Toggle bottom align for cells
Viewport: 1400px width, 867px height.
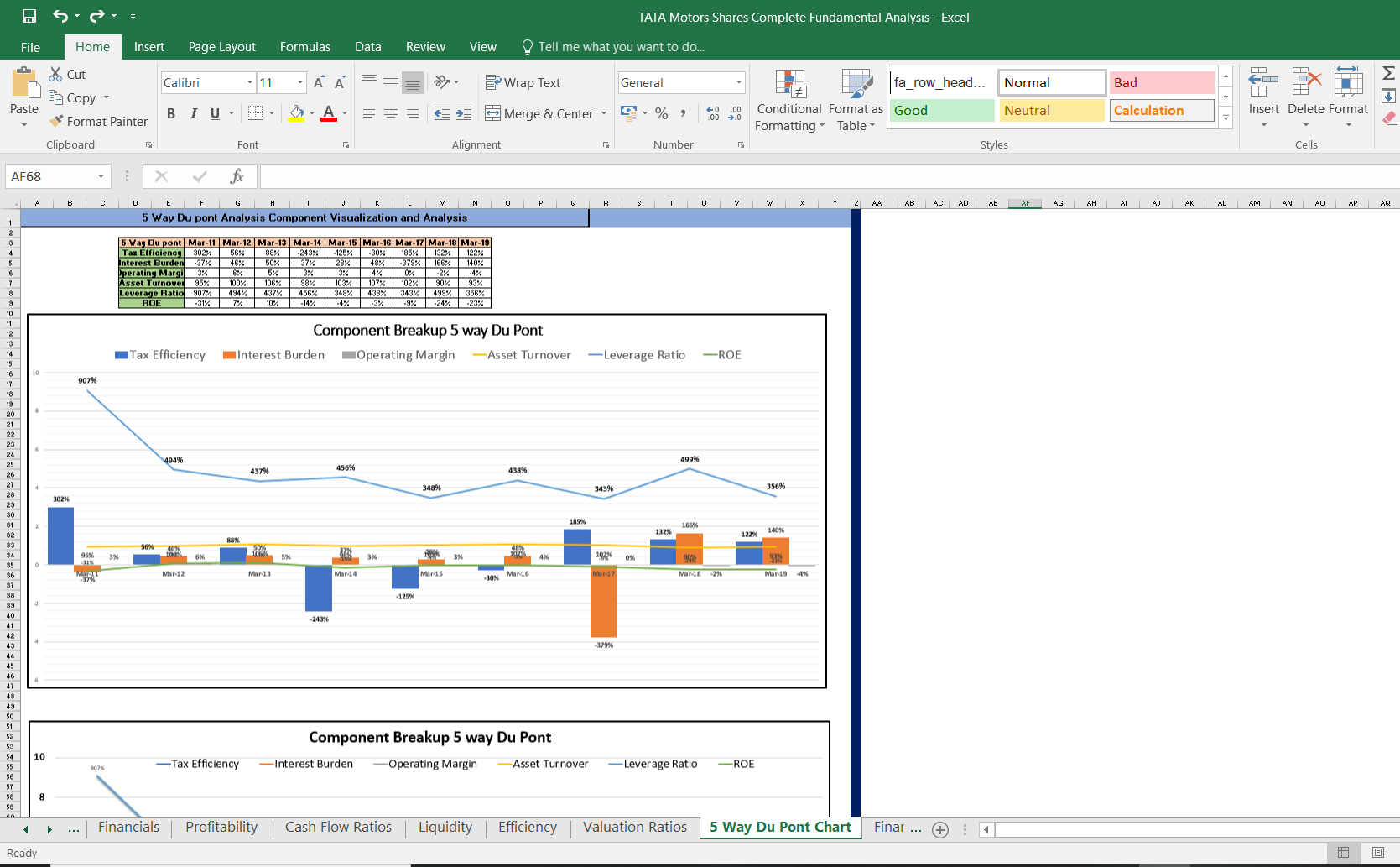point(412,82)
